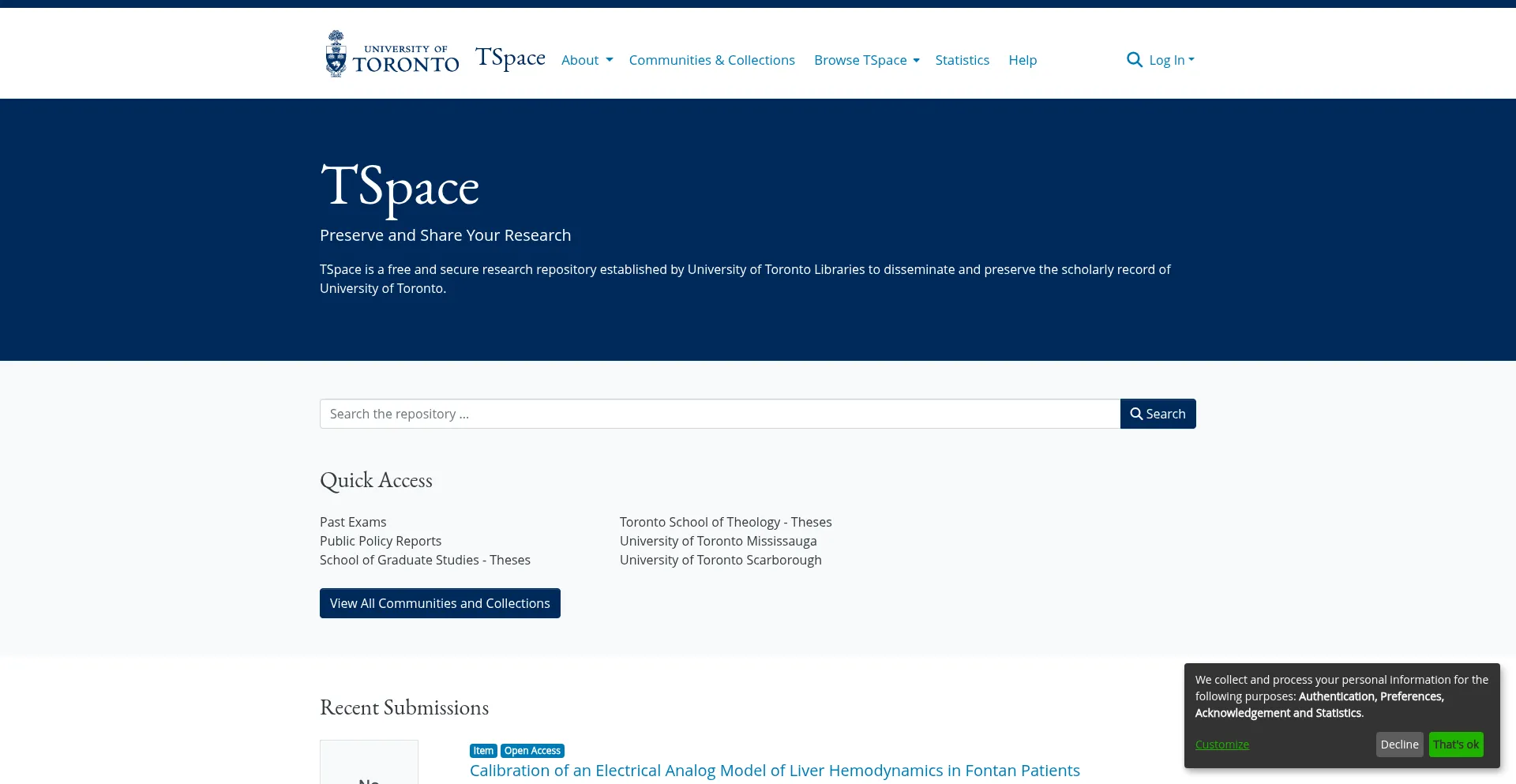The image size is (1516, 784).
Task: Click the magnifying glass icon in header
Action: [1134, 60]
